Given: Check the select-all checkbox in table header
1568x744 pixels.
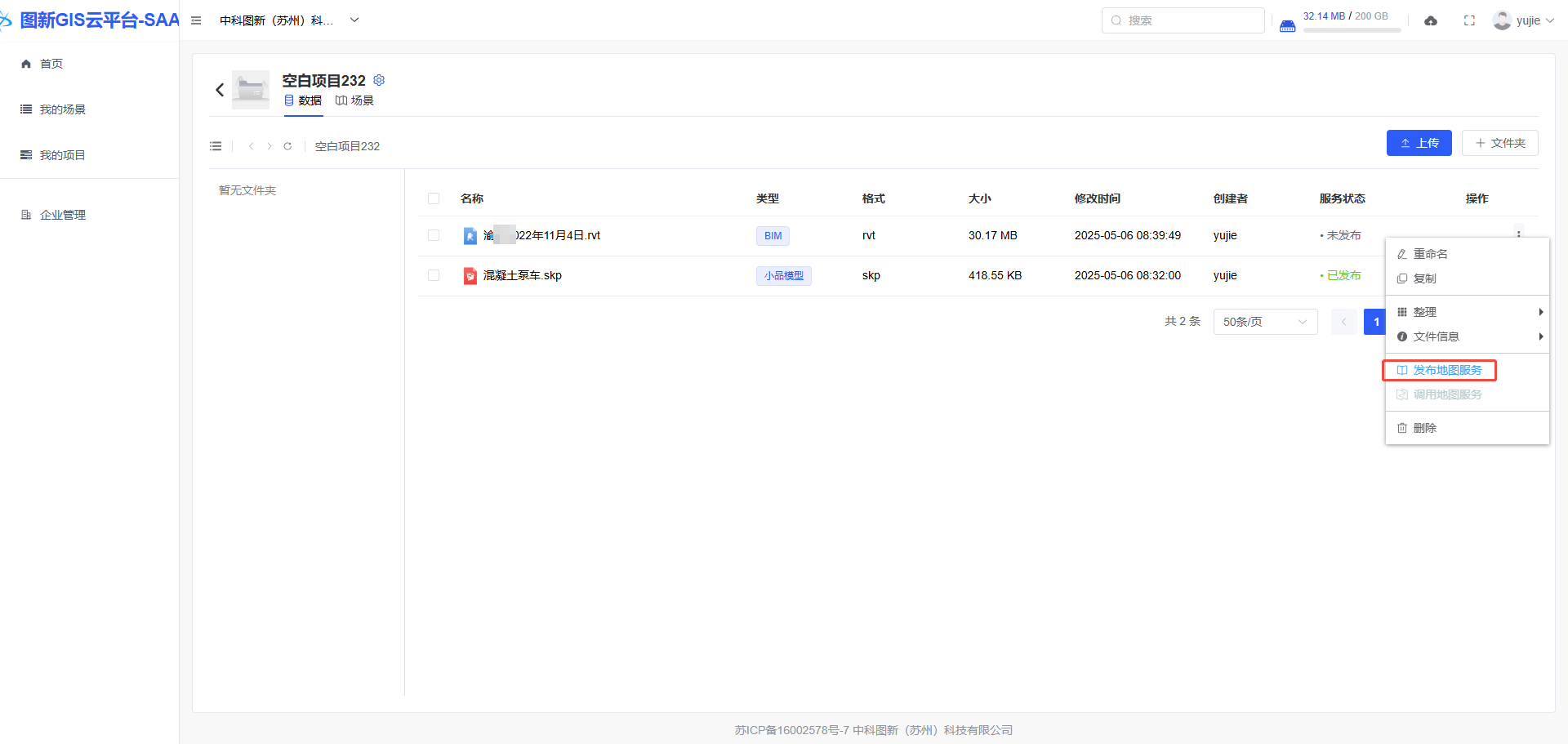Looking at the screenshot, I should pos(434,198).
